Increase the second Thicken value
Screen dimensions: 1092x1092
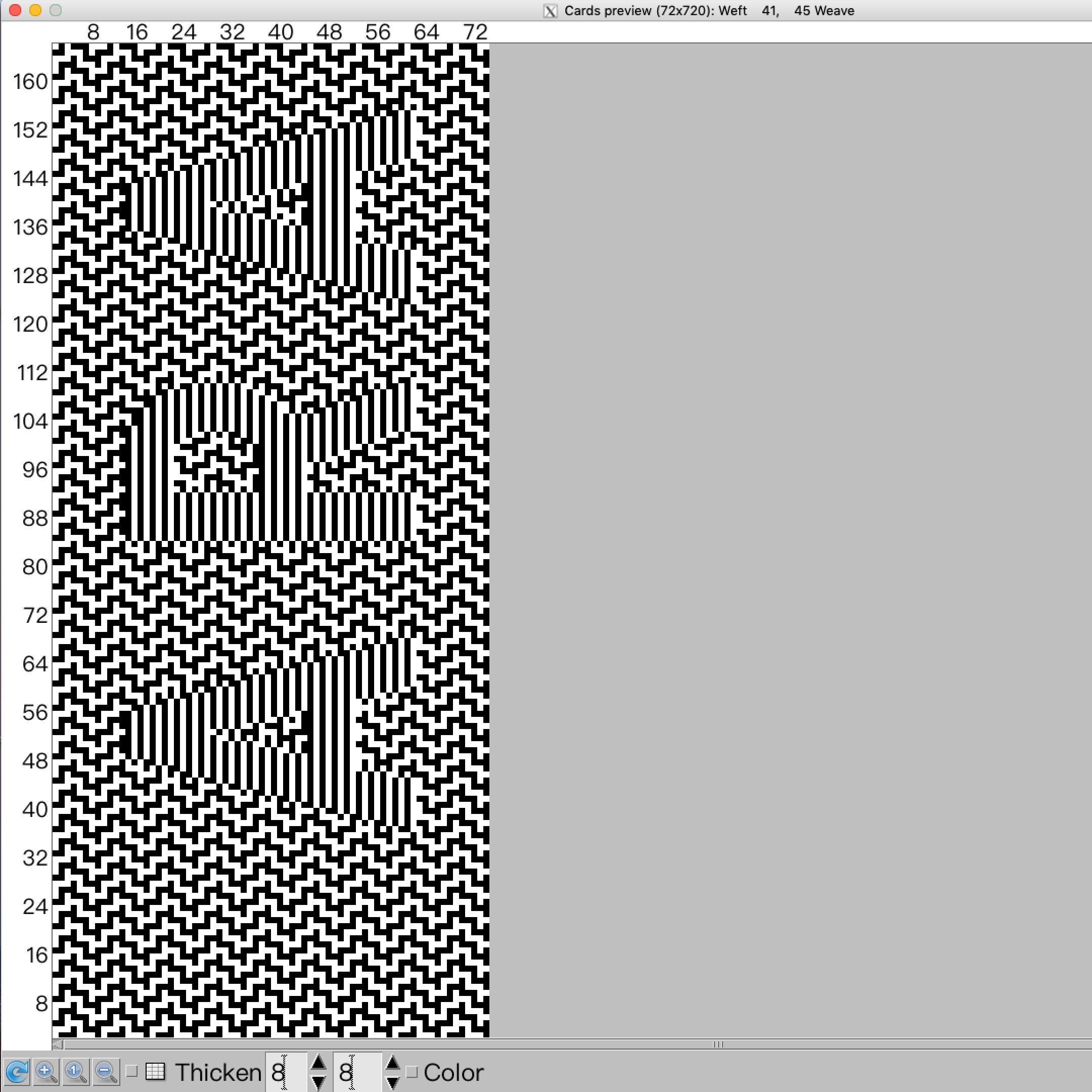[x=393, y=1062]
